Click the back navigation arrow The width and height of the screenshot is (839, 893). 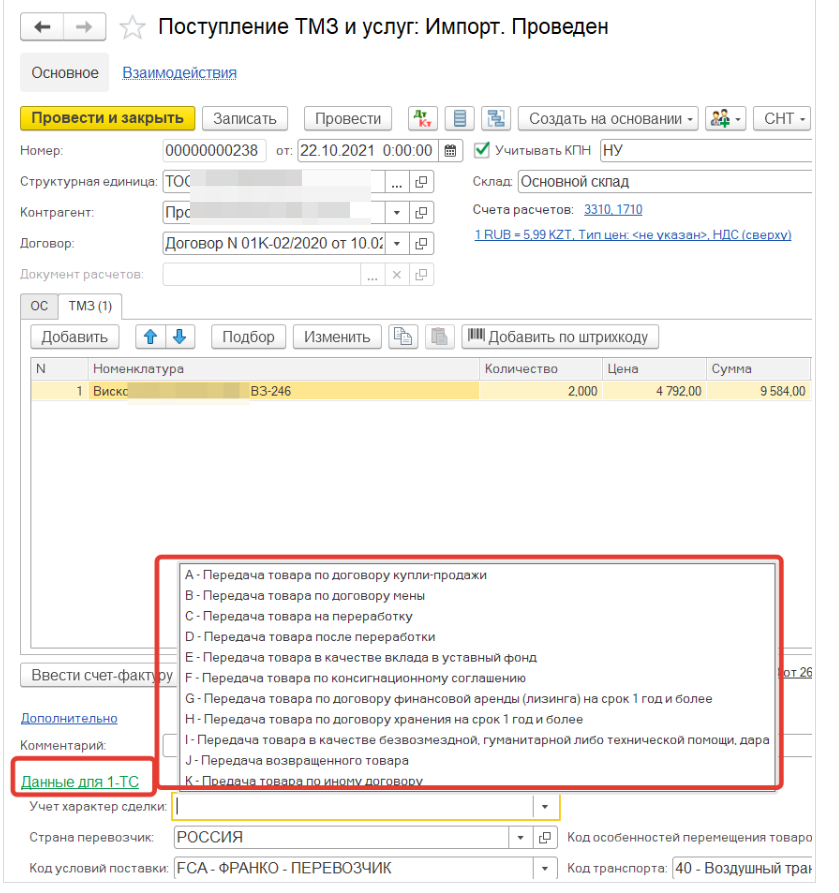(43, 27)
